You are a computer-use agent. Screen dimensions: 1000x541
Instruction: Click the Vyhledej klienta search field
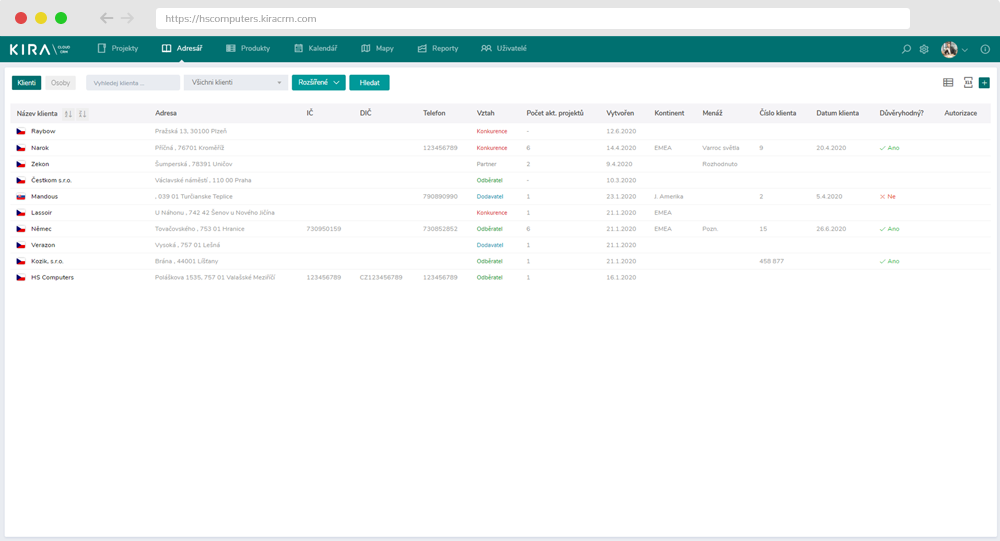[133, 83]
